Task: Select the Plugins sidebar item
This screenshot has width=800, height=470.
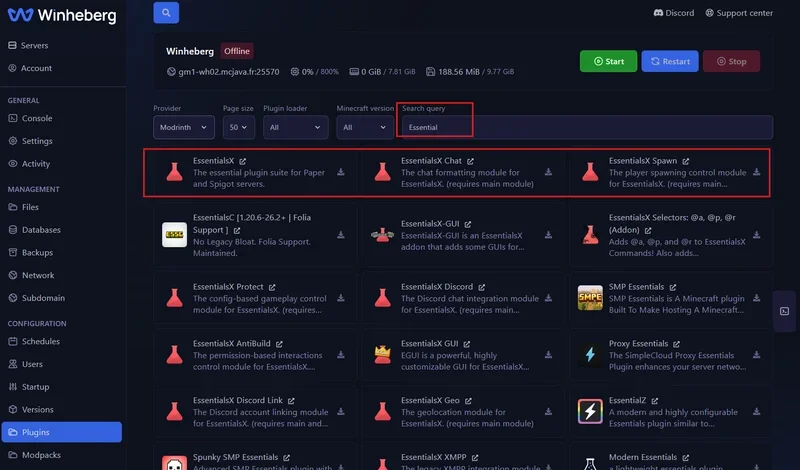Action: (x=61, y=432)
